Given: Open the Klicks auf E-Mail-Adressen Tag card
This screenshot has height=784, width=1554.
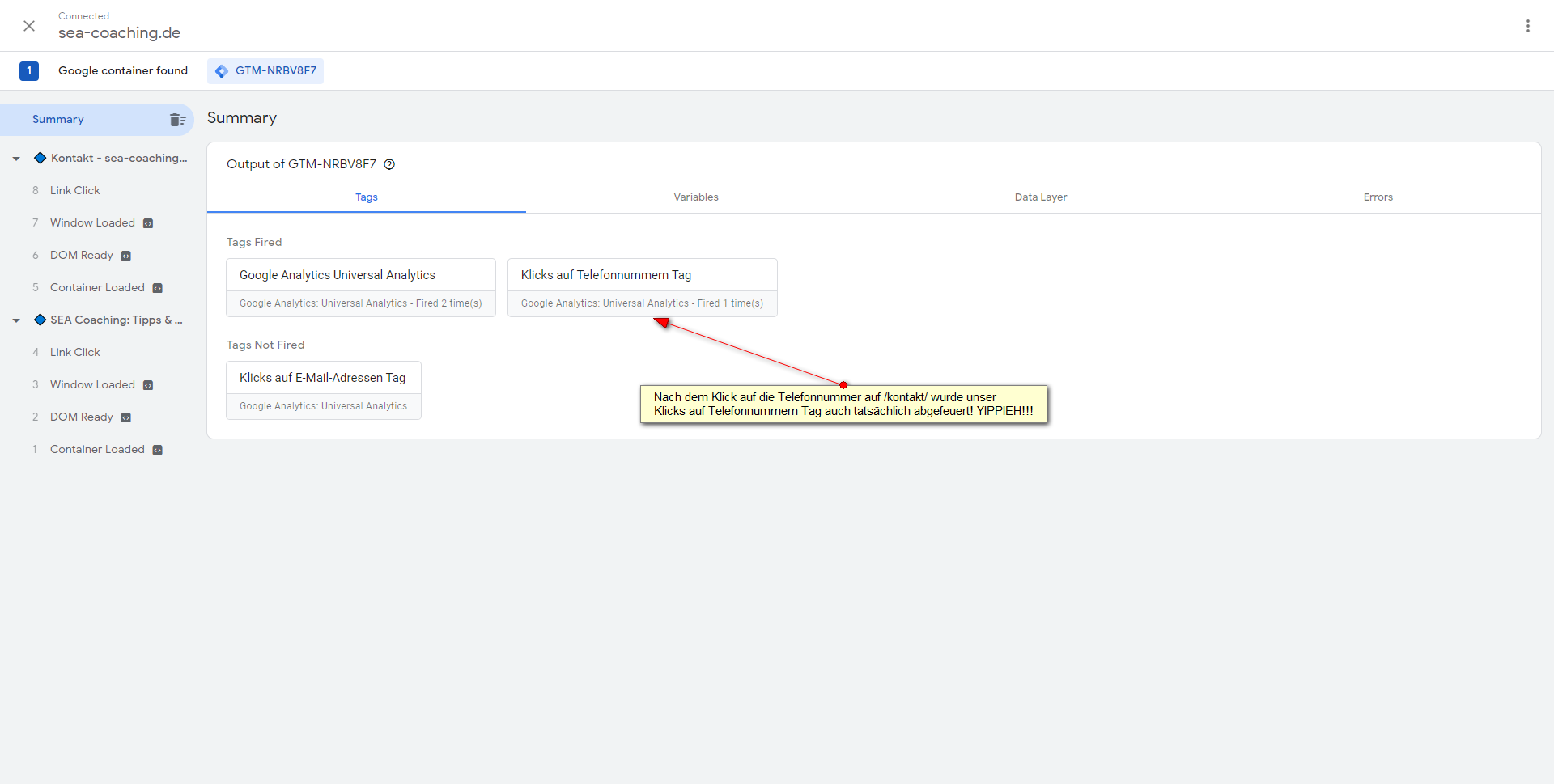Looking at the screenshot, I should [324, 390].
